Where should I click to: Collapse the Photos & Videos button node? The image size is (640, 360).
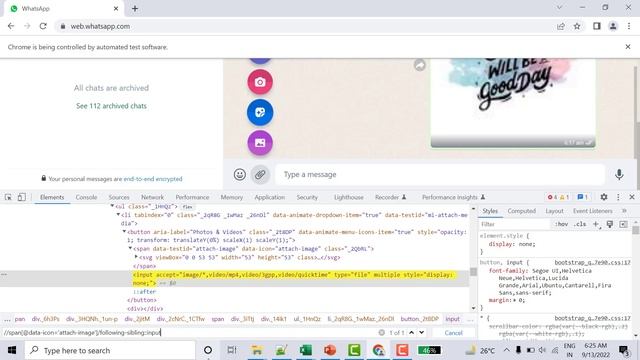coord(124,232)
